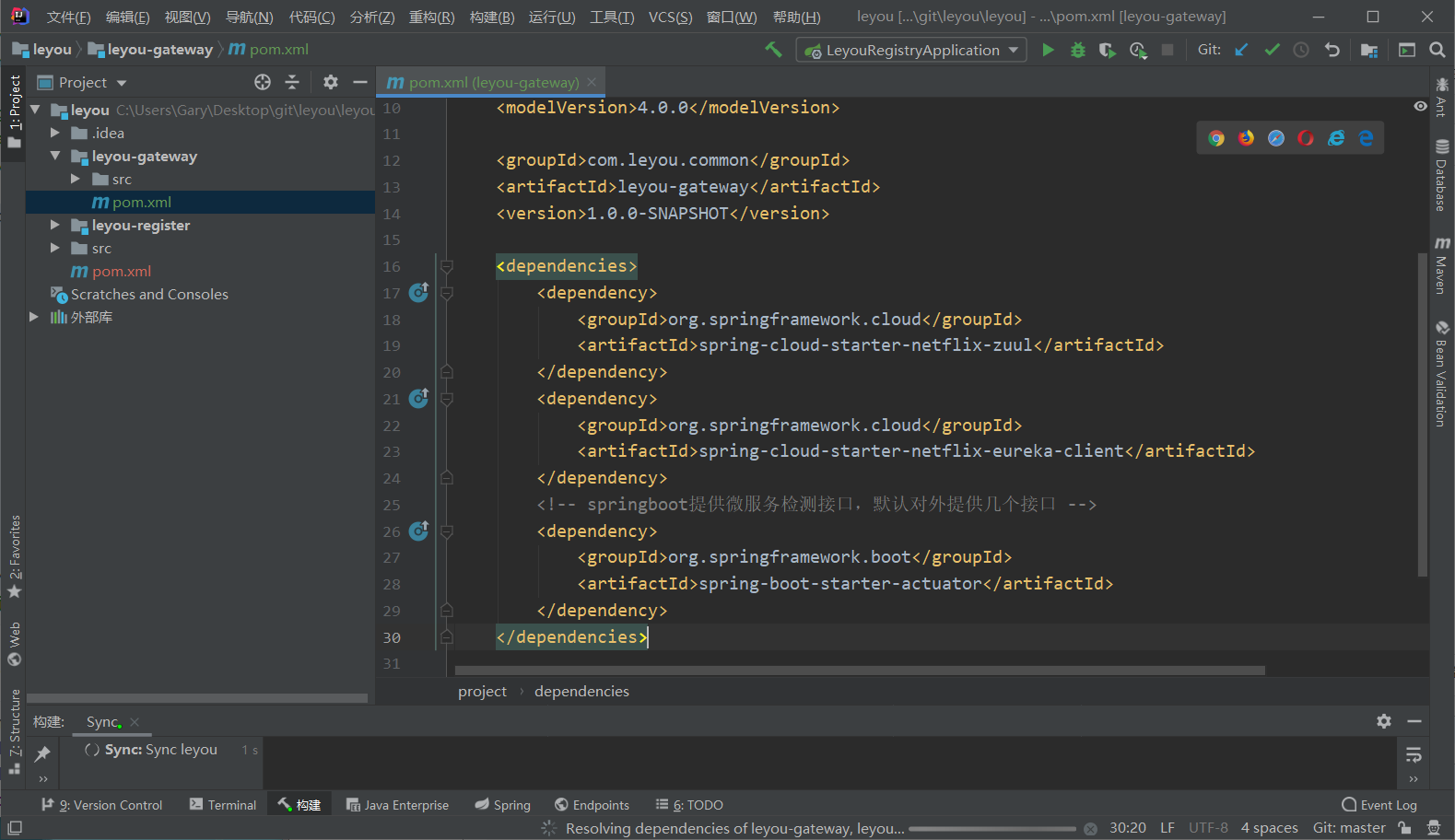
Task: Commit changes with Git green checkmark
Action: click(1272, 50)
